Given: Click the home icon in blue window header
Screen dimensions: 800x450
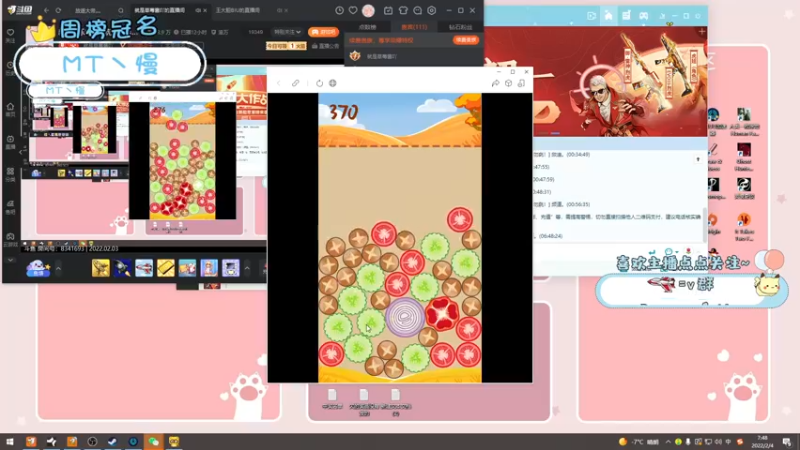Looking at the screenshot, I should (x=608, y=16).
